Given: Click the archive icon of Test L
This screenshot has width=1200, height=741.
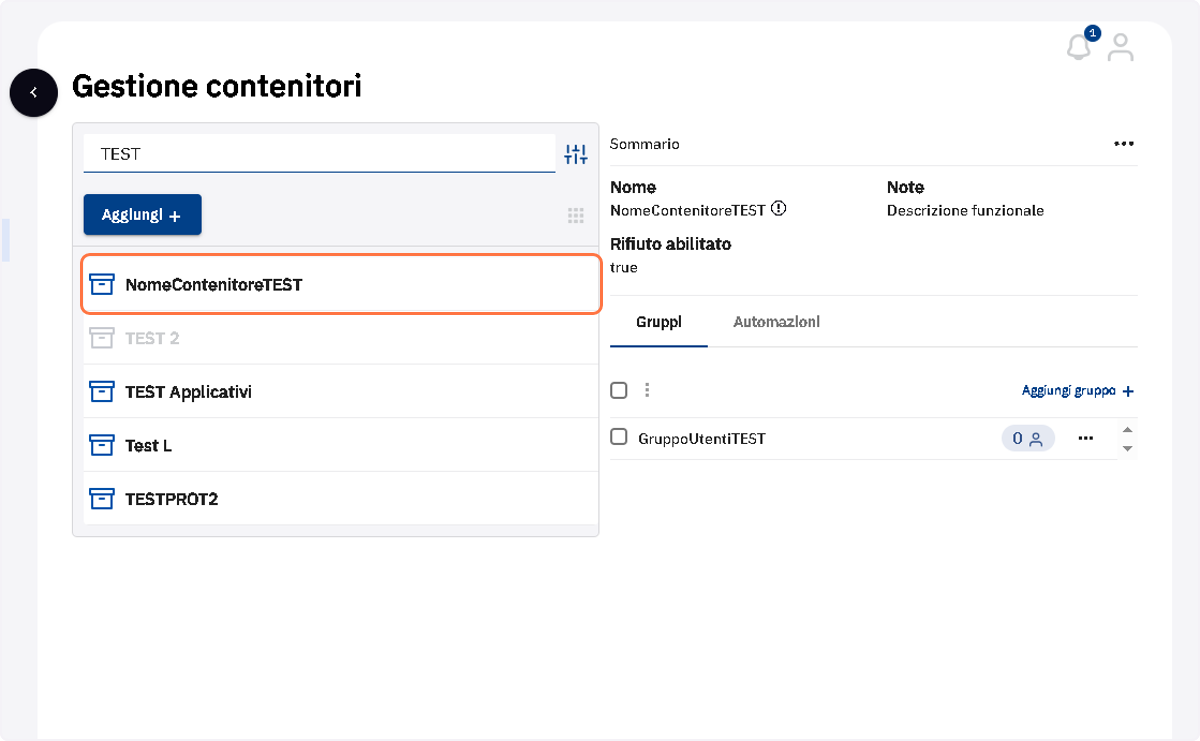Looking at the screenshot, I should click(101, 445).
